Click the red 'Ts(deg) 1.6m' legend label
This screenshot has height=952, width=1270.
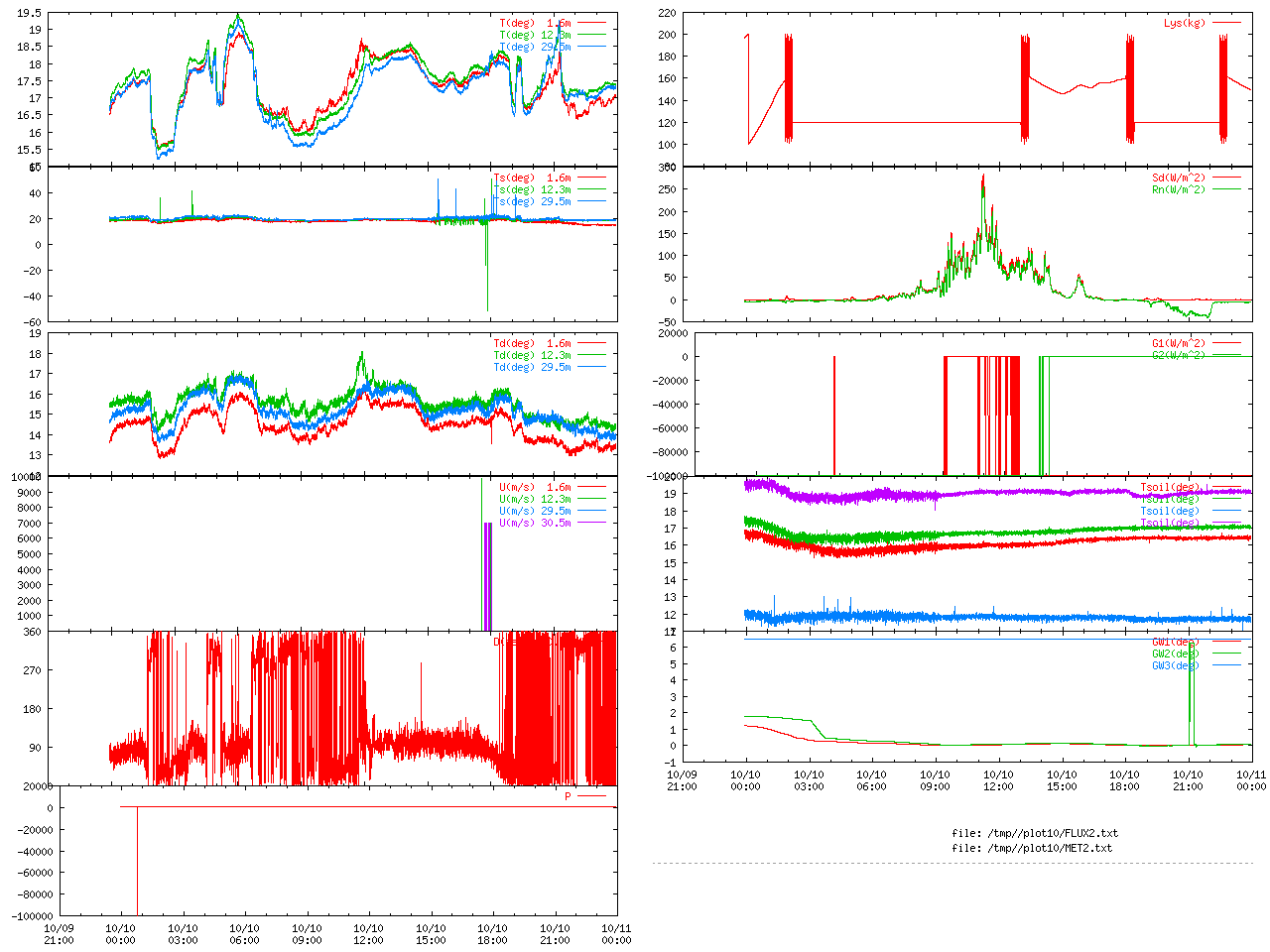(x=532, y=178)
